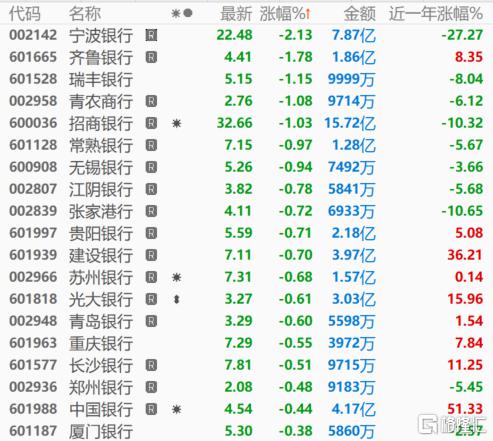This screenshot has width=493, height=441.
Task: Click the R badge next to 无锡银行
Action: [x=151, y=167]
